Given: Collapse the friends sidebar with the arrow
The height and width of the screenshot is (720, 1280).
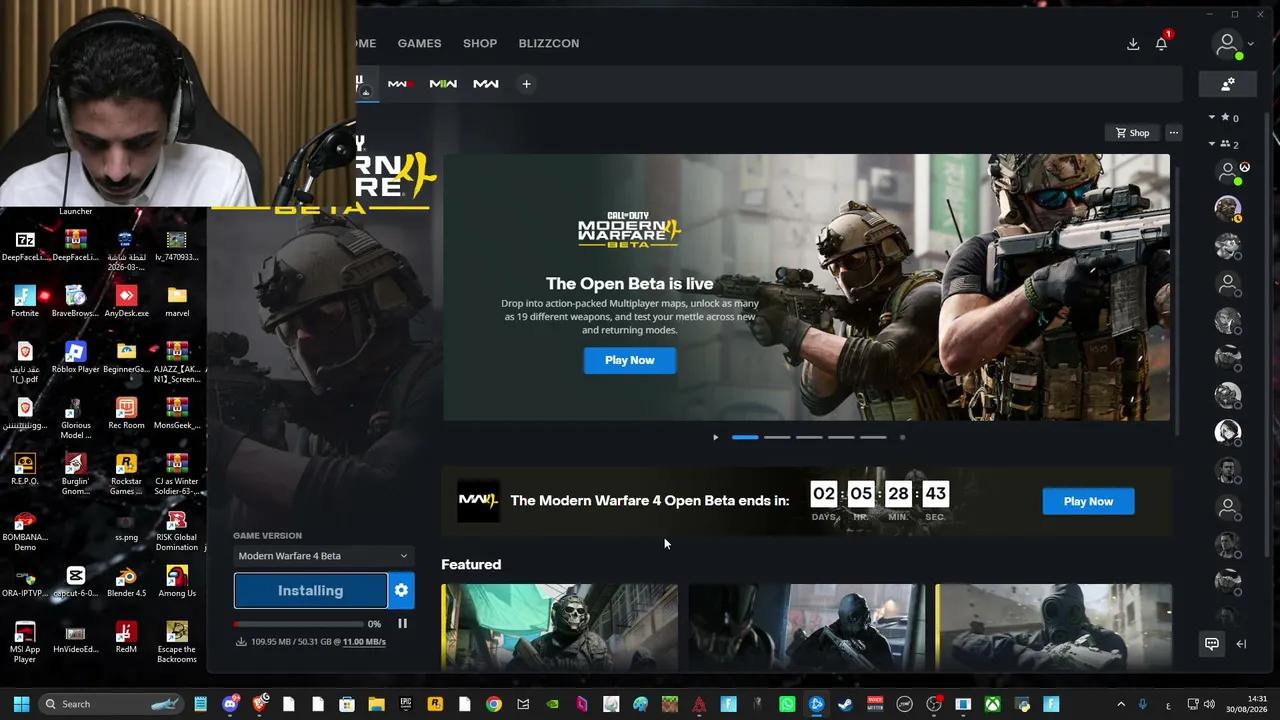Looking at the screenshot, I should pos(1241,644).
